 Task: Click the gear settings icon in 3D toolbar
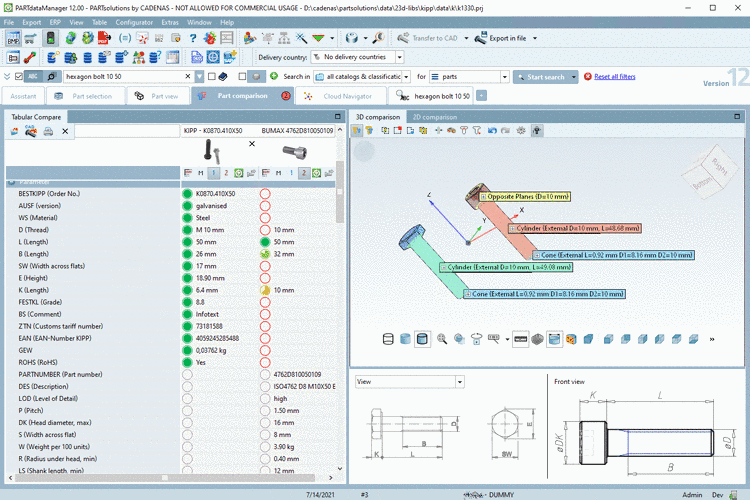[x=521, y=130]
